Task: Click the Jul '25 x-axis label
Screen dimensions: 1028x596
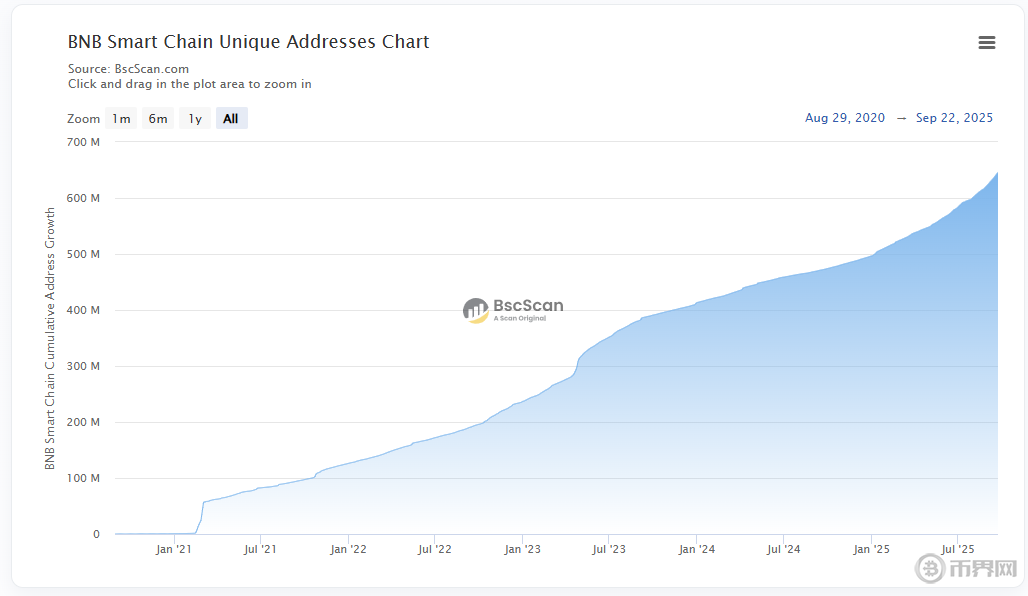Action: pyautogui.click(x=958, y=549)
